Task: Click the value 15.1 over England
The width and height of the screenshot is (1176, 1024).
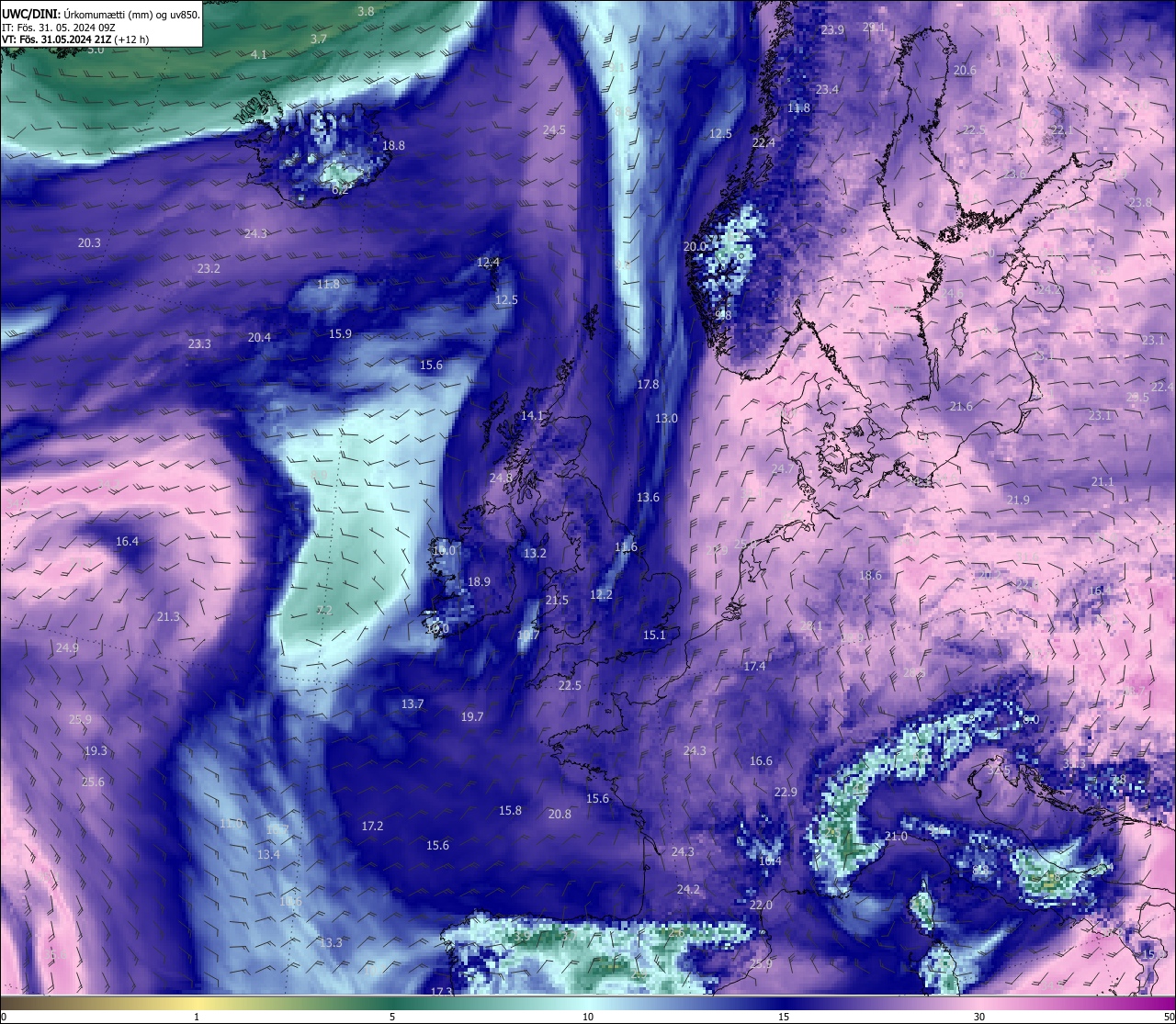Action: coord(654,635)
